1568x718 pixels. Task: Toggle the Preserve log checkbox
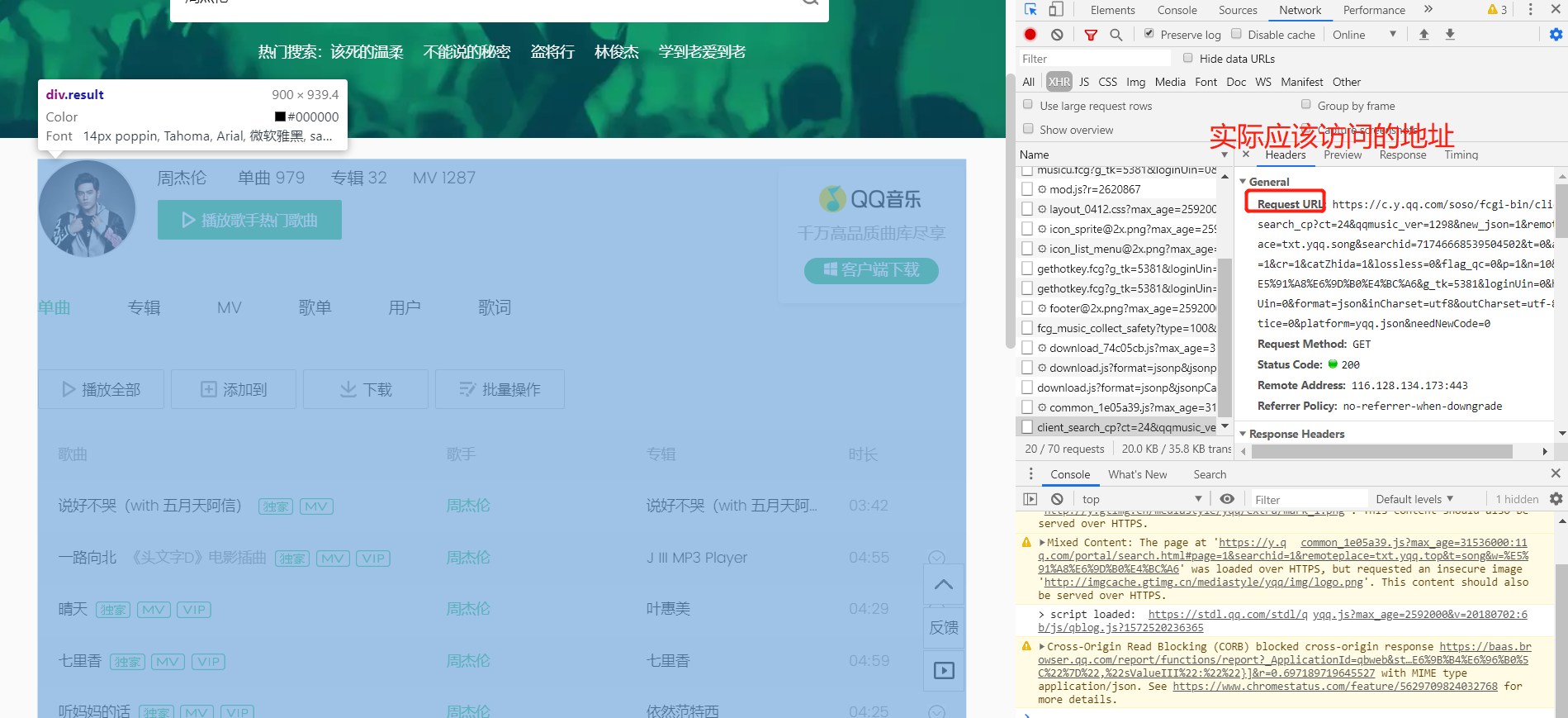pyautogui.click(x=1149, y=34)
